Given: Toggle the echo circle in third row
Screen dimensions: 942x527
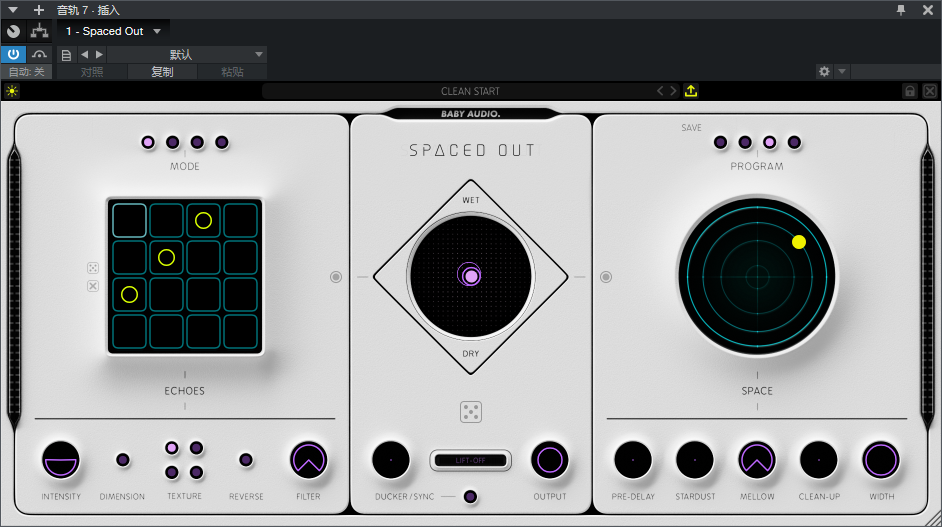Looking at the screenshot, I should pos(129,294).
